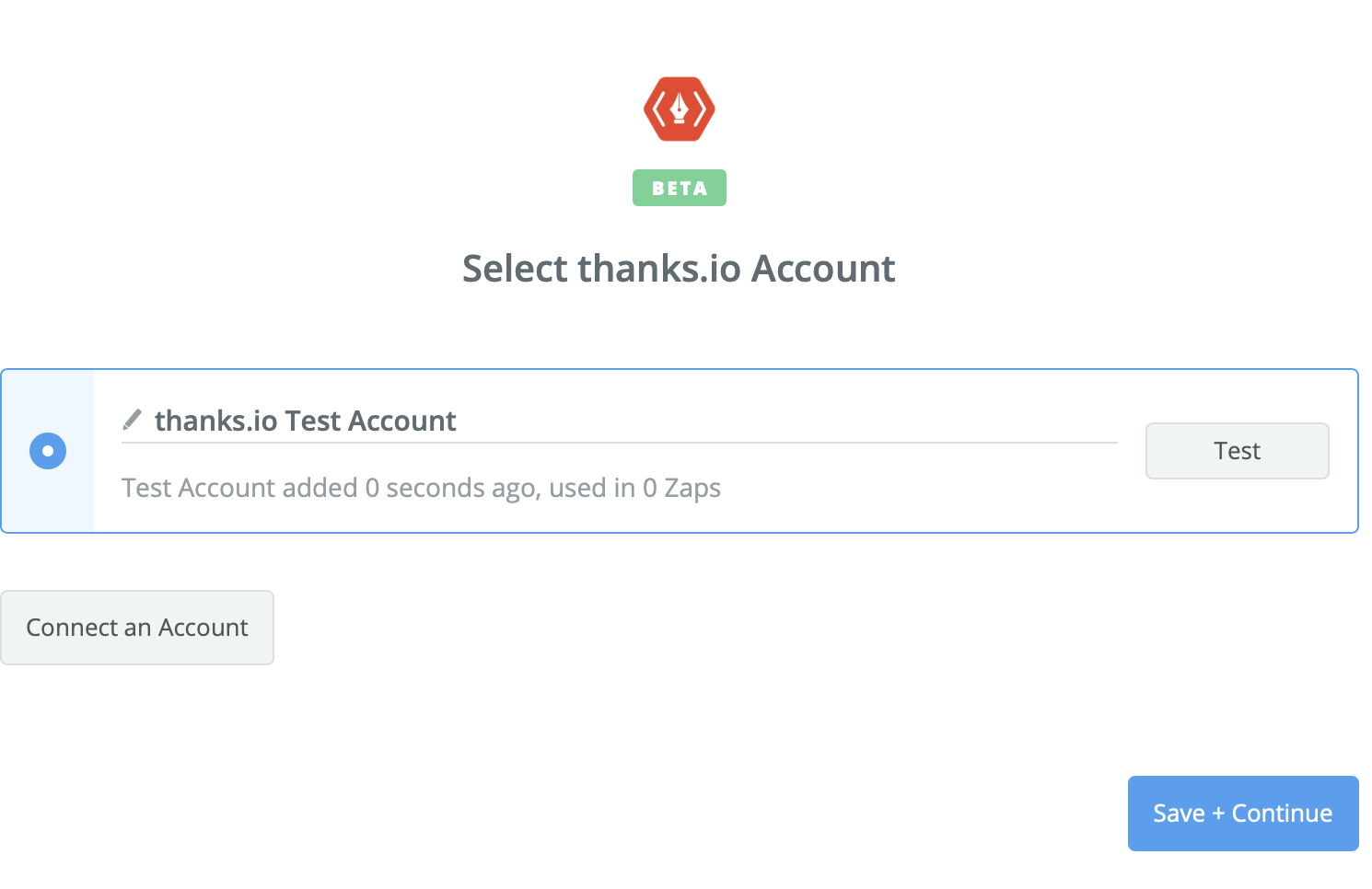Viewport: 1372px width, 889px height.
Task: Click the Connect an Account button
Action: coord(137,628)
